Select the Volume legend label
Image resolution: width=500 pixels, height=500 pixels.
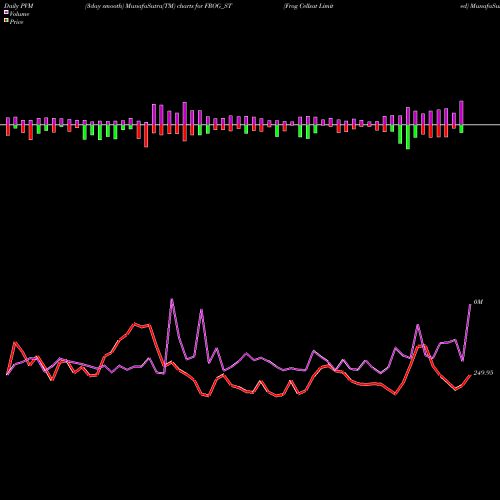point(19,14)
